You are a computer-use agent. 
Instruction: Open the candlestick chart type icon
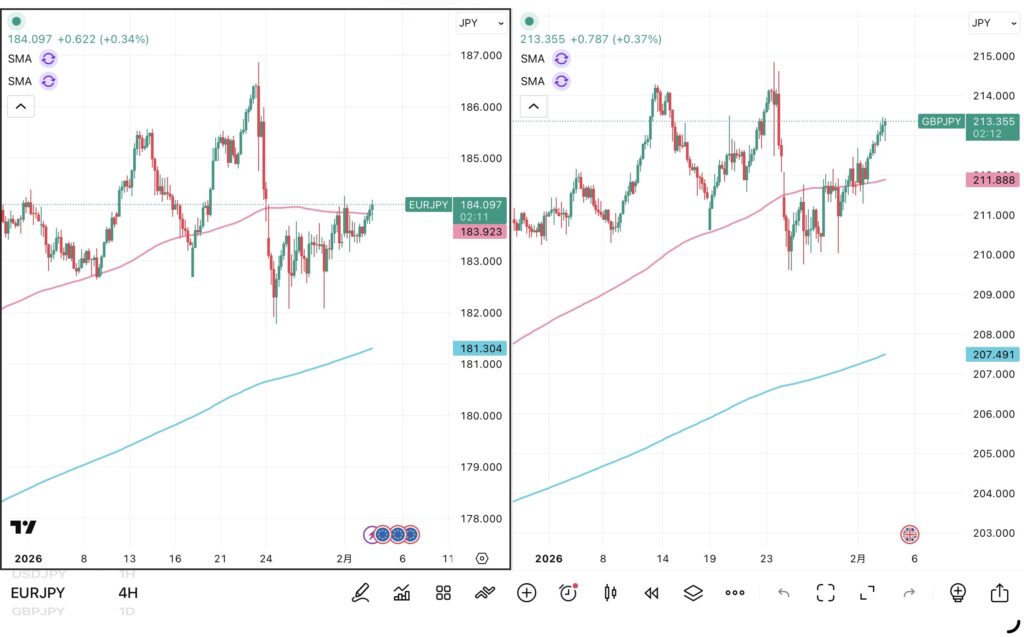609,593
